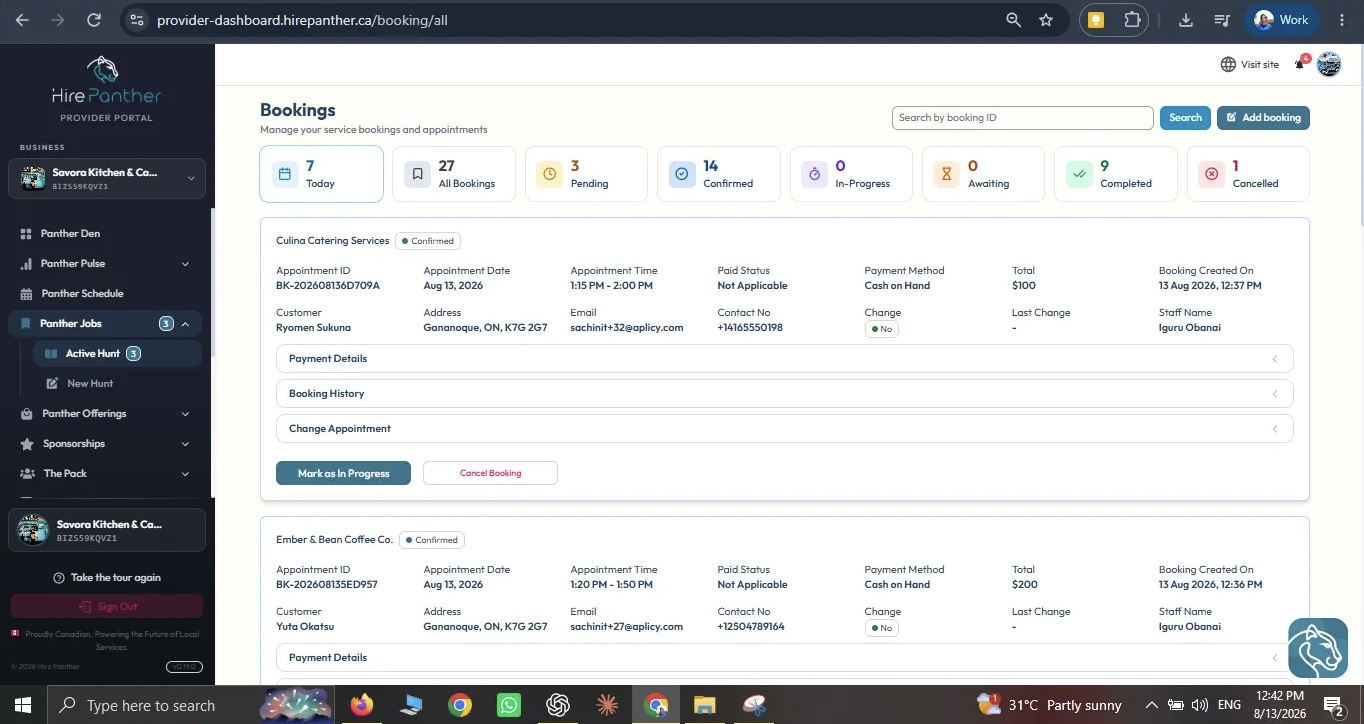Go back in browser history
This screenshot has width=1364, height=724.
(22, 20)
